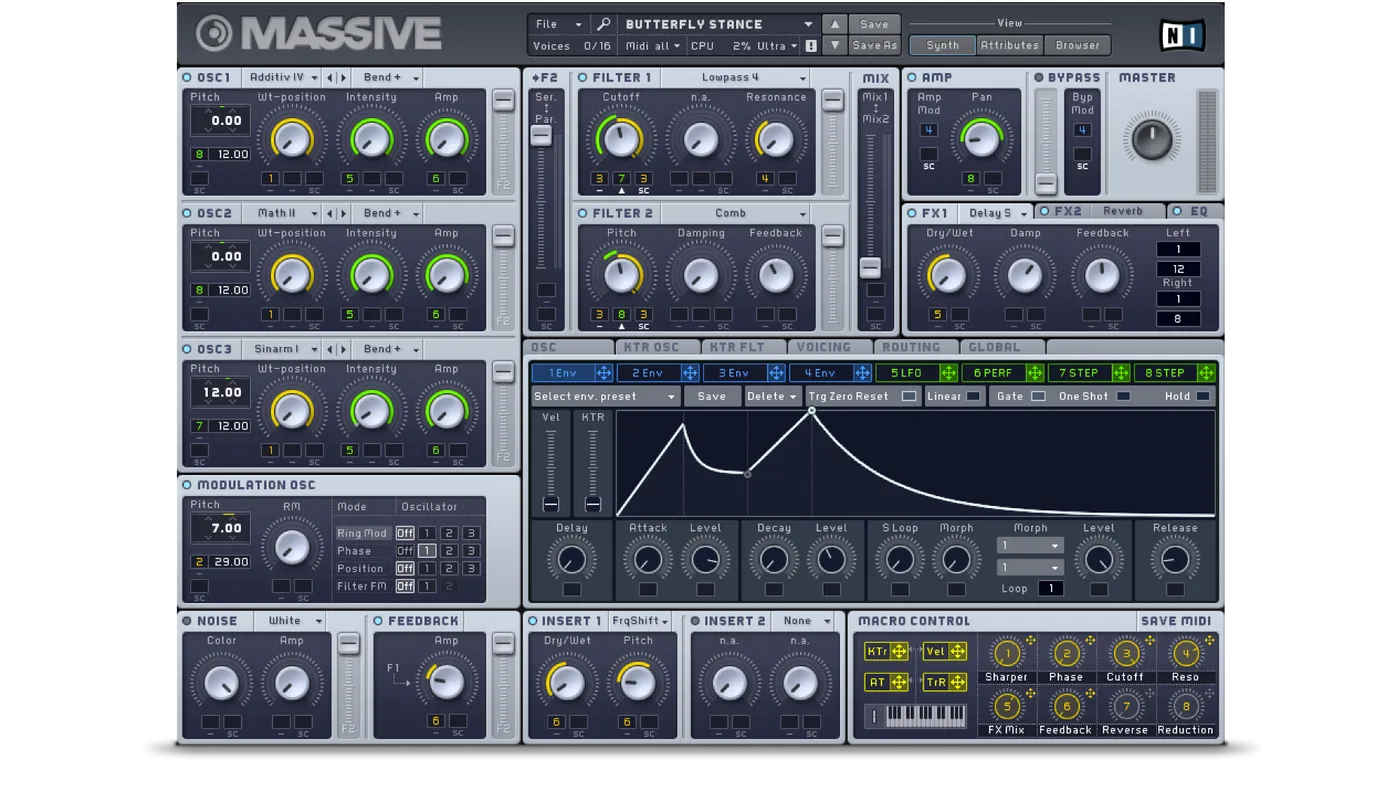The height and width of the screenshot is (798, 1400).
Task: Select previous OSC1 wavetable with left arrow
Action: pos(331,77)
